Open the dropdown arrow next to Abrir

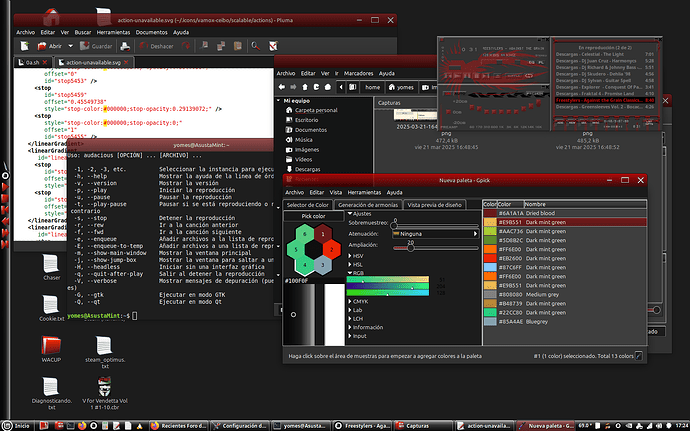[x=70, y=46]
